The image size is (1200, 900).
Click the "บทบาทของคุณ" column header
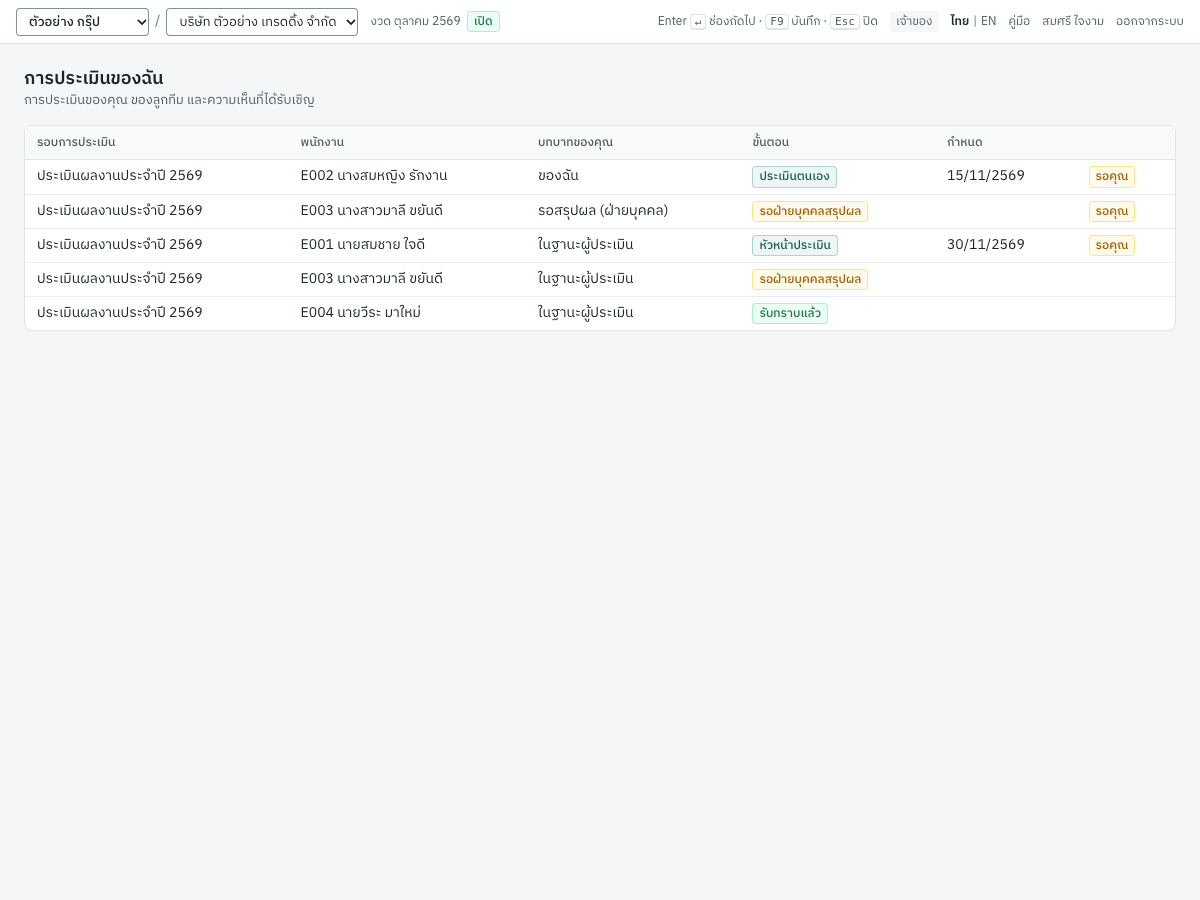point(575,142)
